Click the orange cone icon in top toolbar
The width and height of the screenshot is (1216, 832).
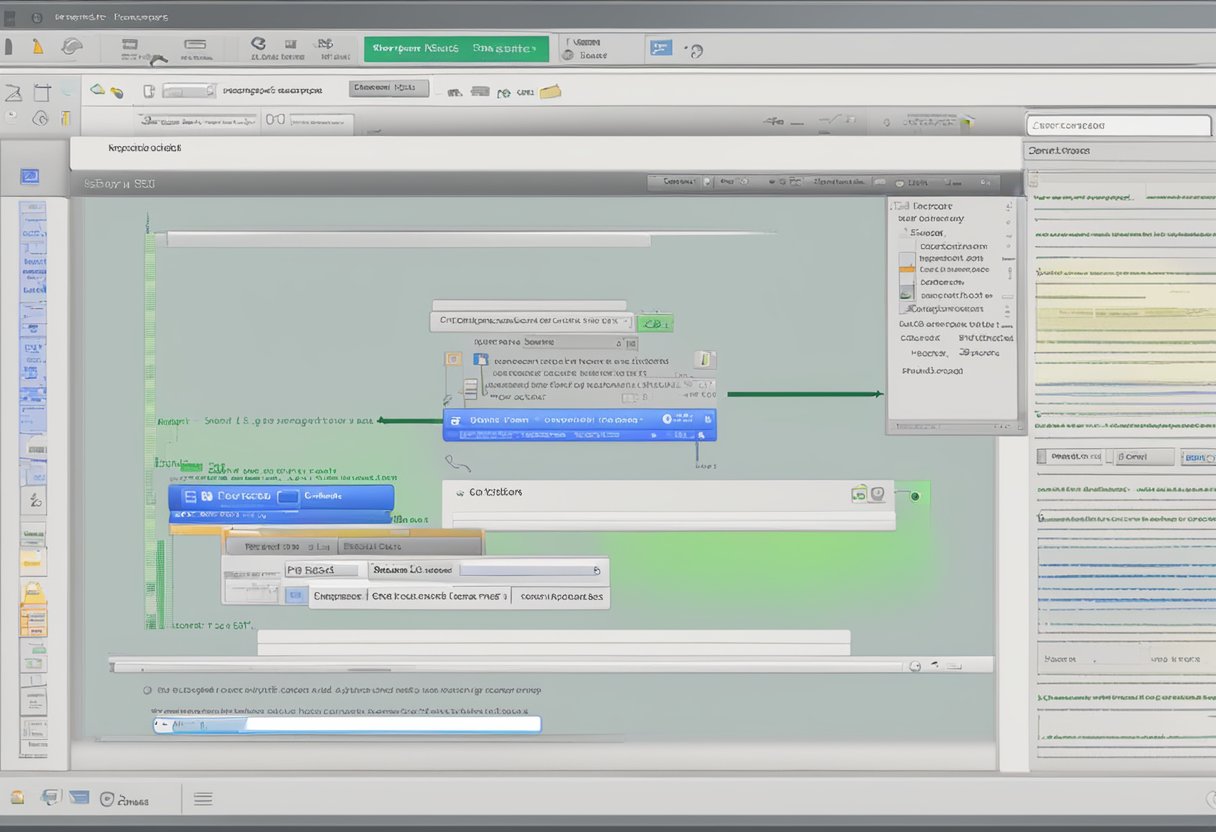[x=38, y=46]
